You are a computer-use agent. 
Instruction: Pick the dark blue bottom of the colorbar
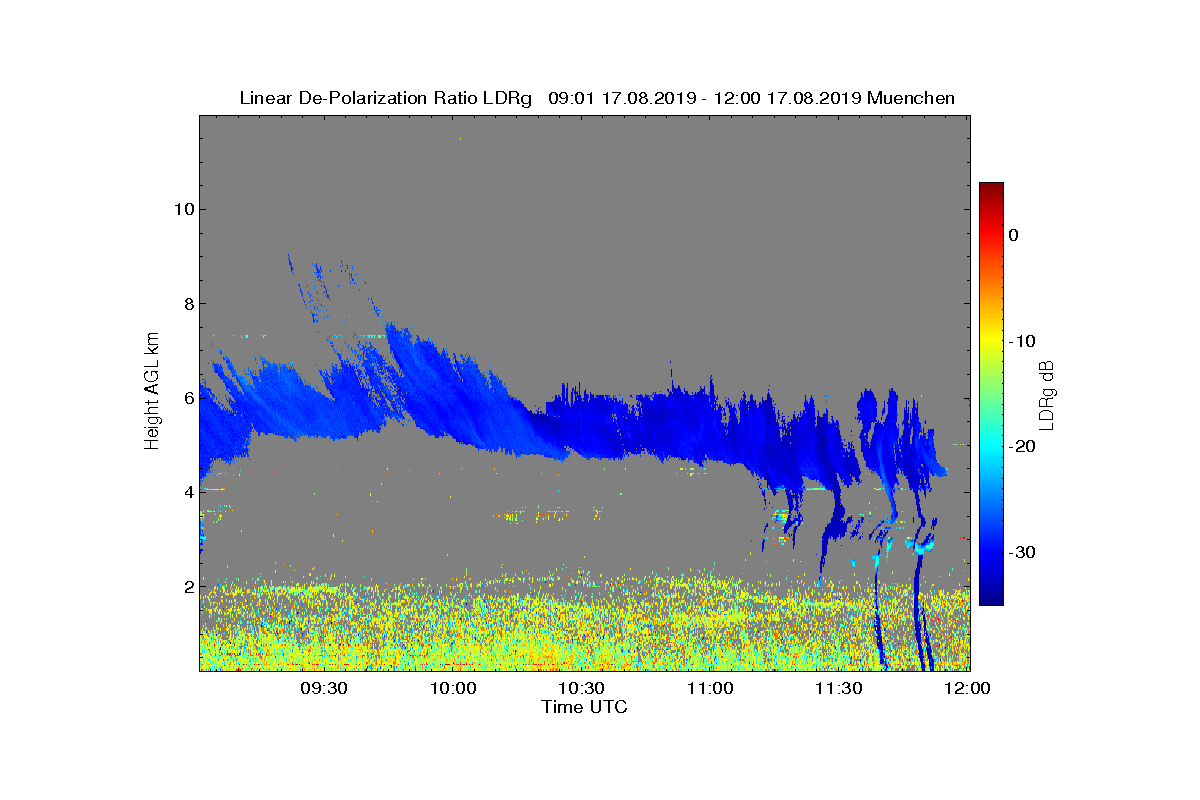pos(991,598)
